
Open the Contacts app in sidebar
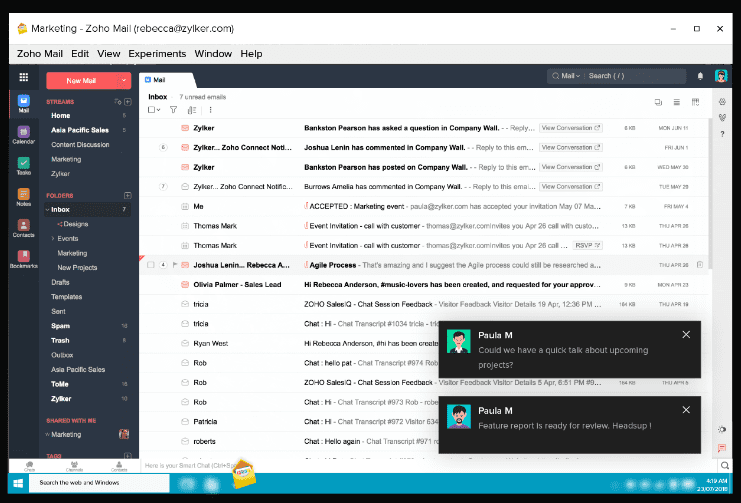point(24,228)
